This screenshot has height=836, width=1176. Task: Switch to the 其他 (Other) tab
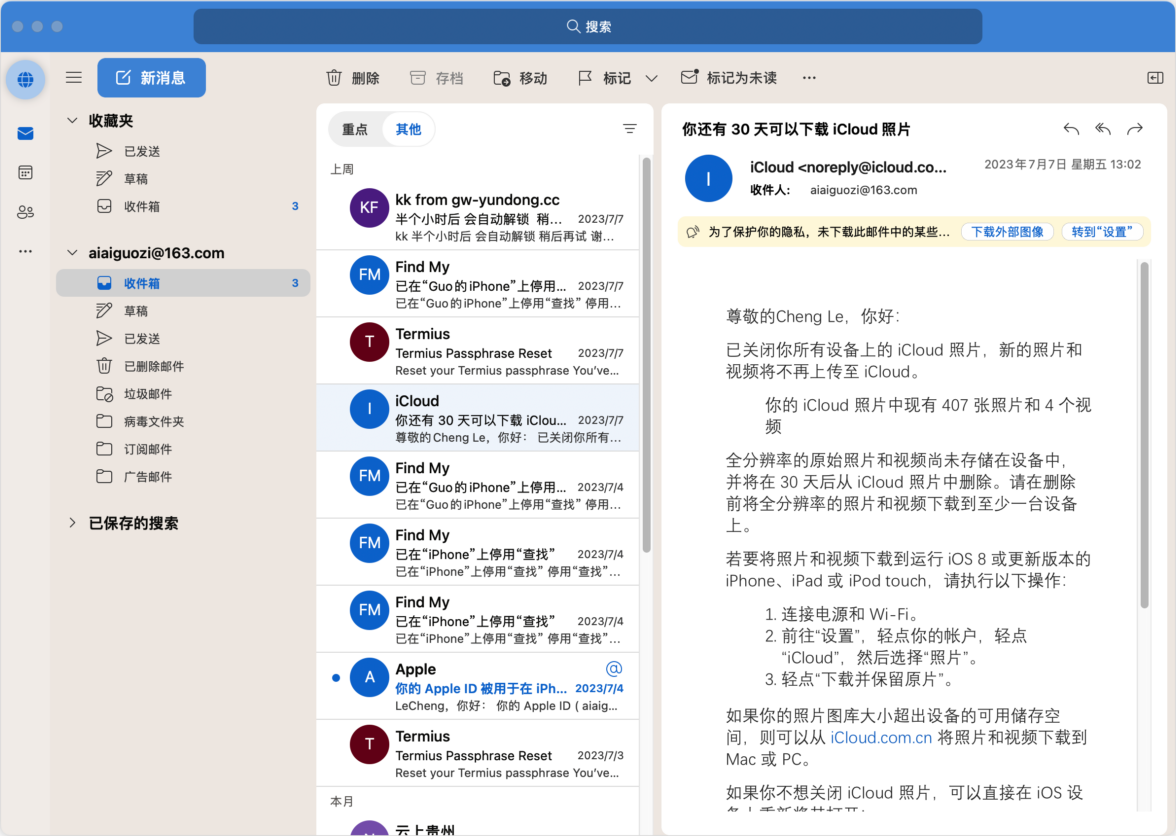pos(408,129)
